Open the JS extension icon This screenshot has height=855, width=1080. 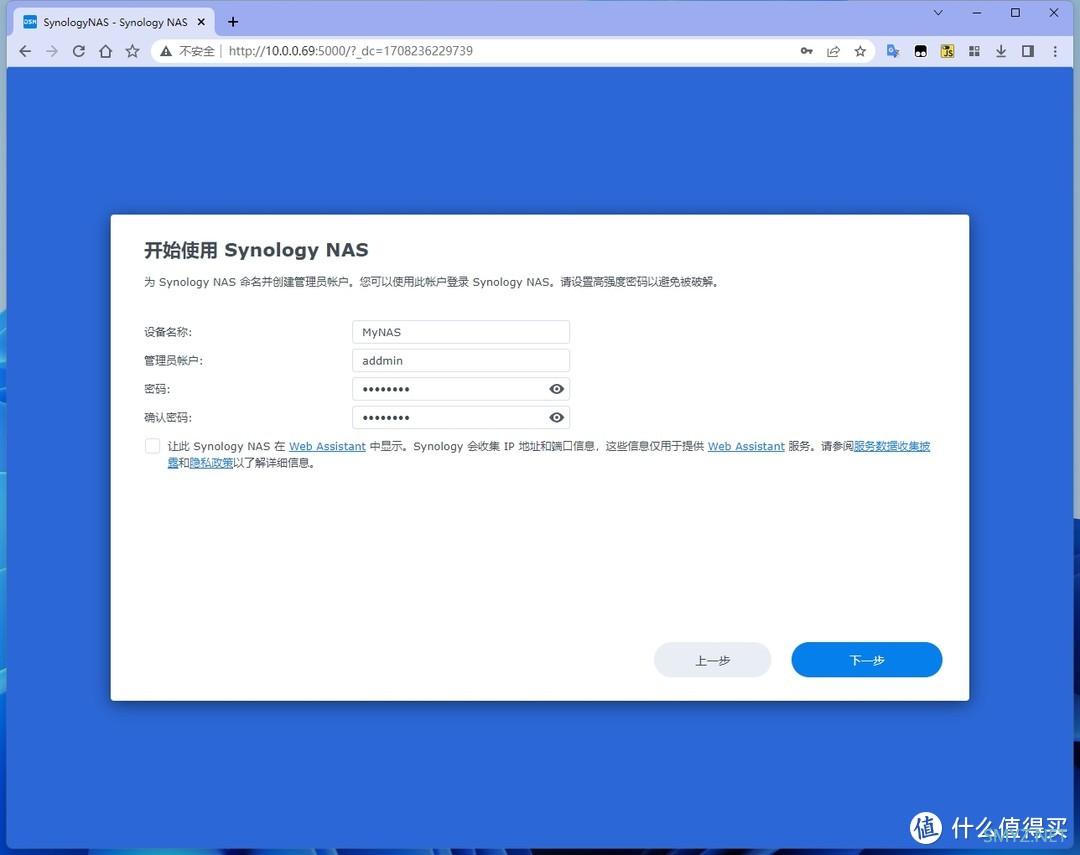pos(947,51)
